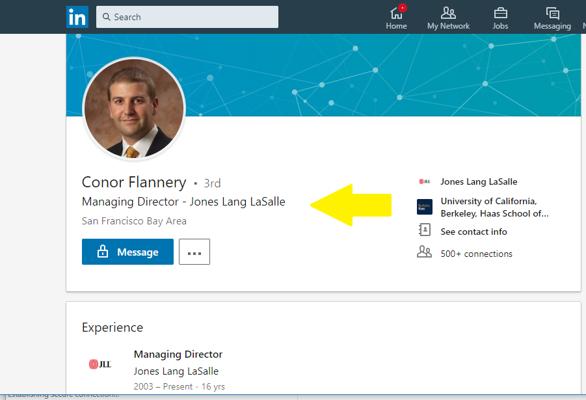
Task: Focus the Search input field
Action: (187, 17)
